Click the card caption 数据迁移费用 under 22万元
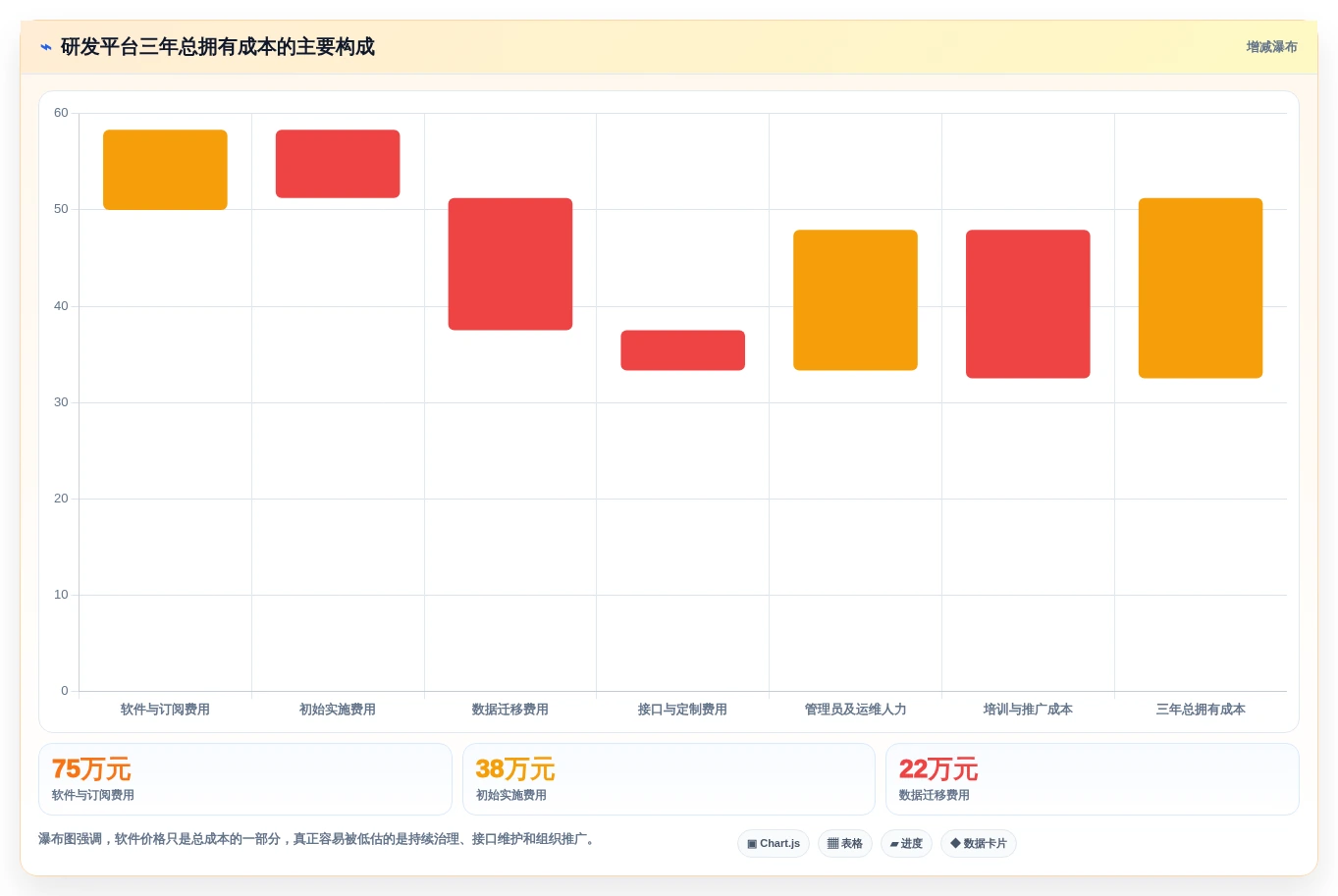This screenshot has height=896, width=1338. [x=935, y=796]
